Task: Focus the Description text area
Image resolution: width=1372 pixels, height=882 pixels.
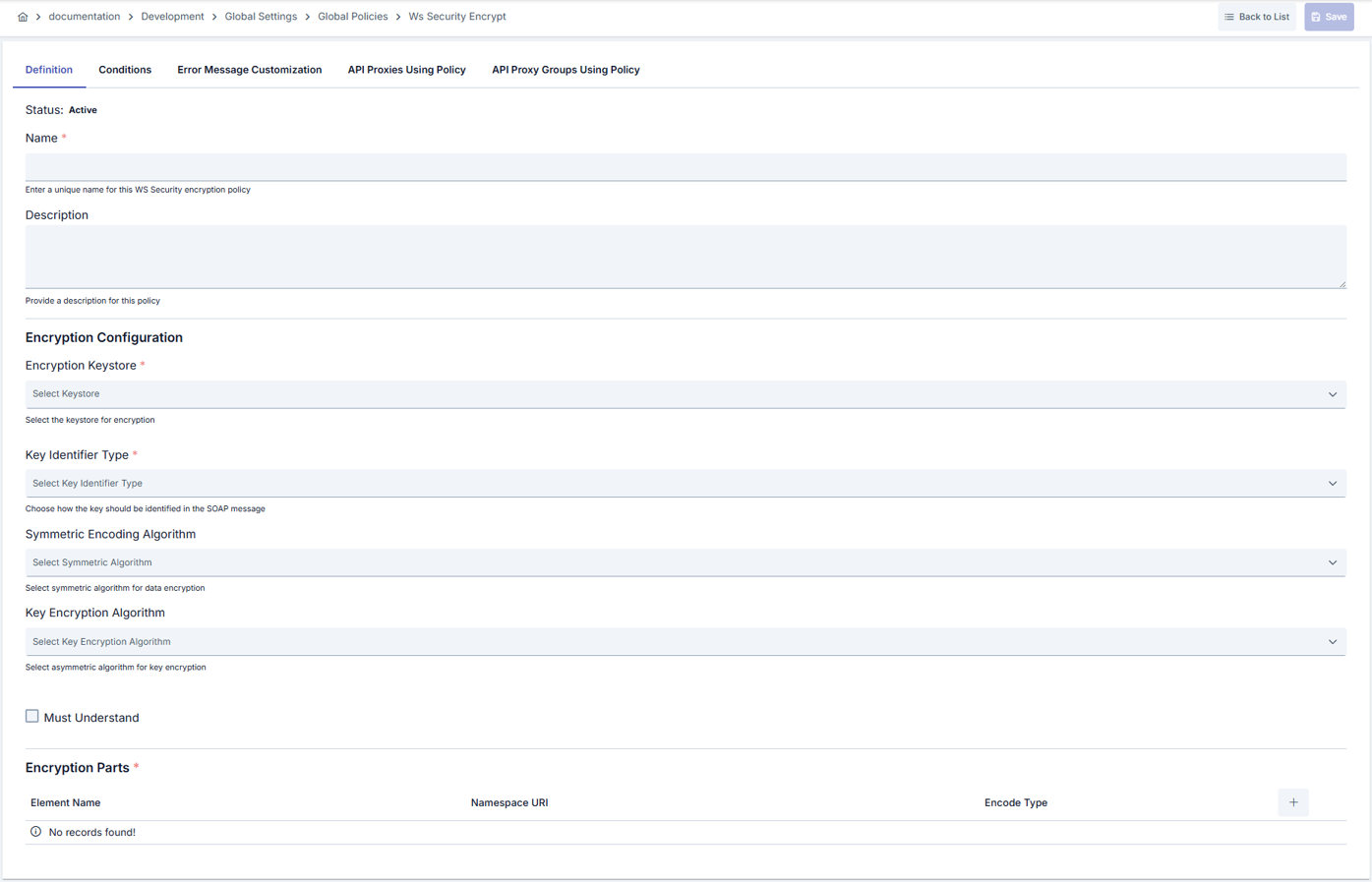Action: coord(686,257)
